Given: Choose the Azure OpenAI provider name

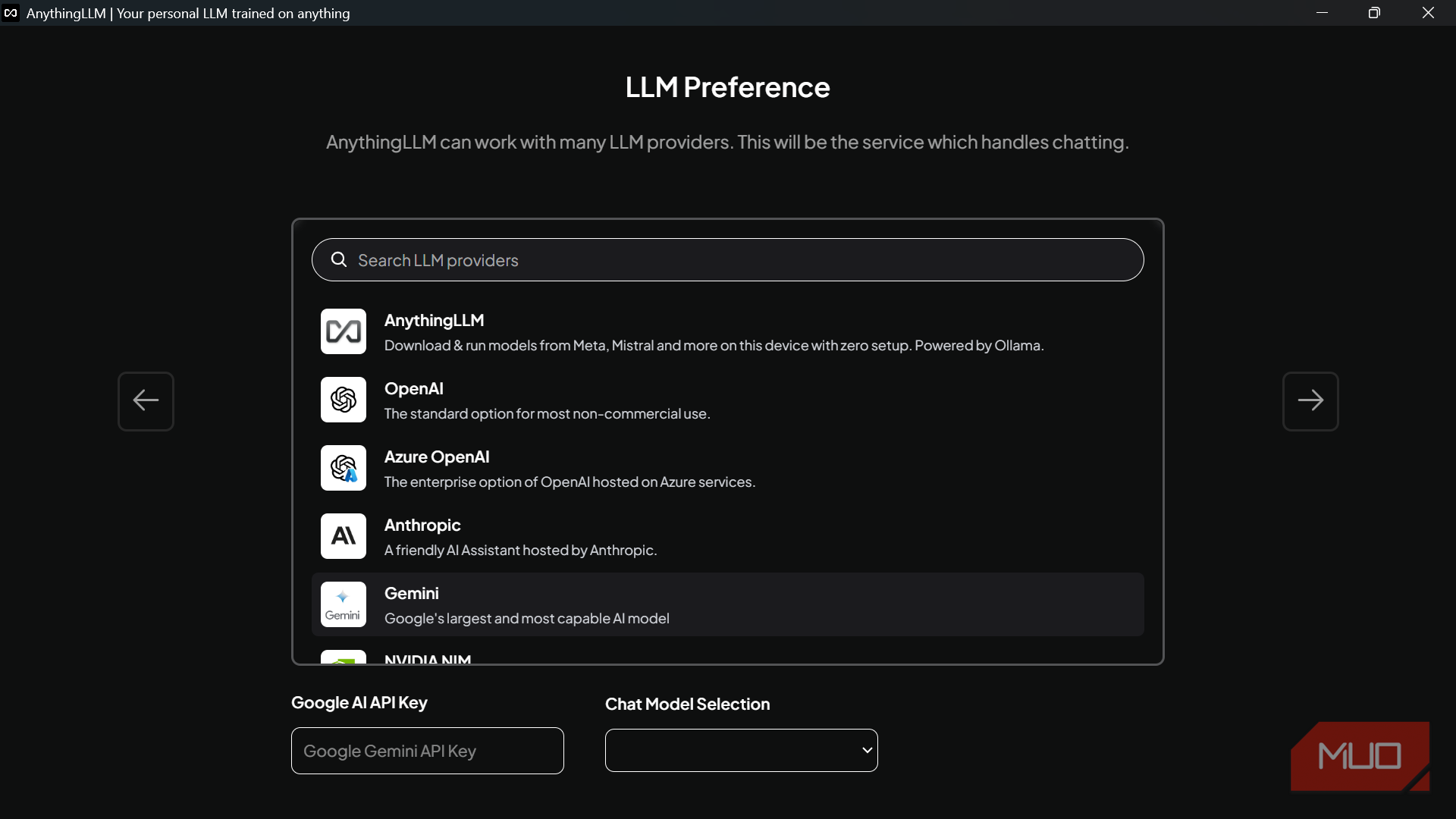Looking at the screenshot, I should [x=437, y=457].
